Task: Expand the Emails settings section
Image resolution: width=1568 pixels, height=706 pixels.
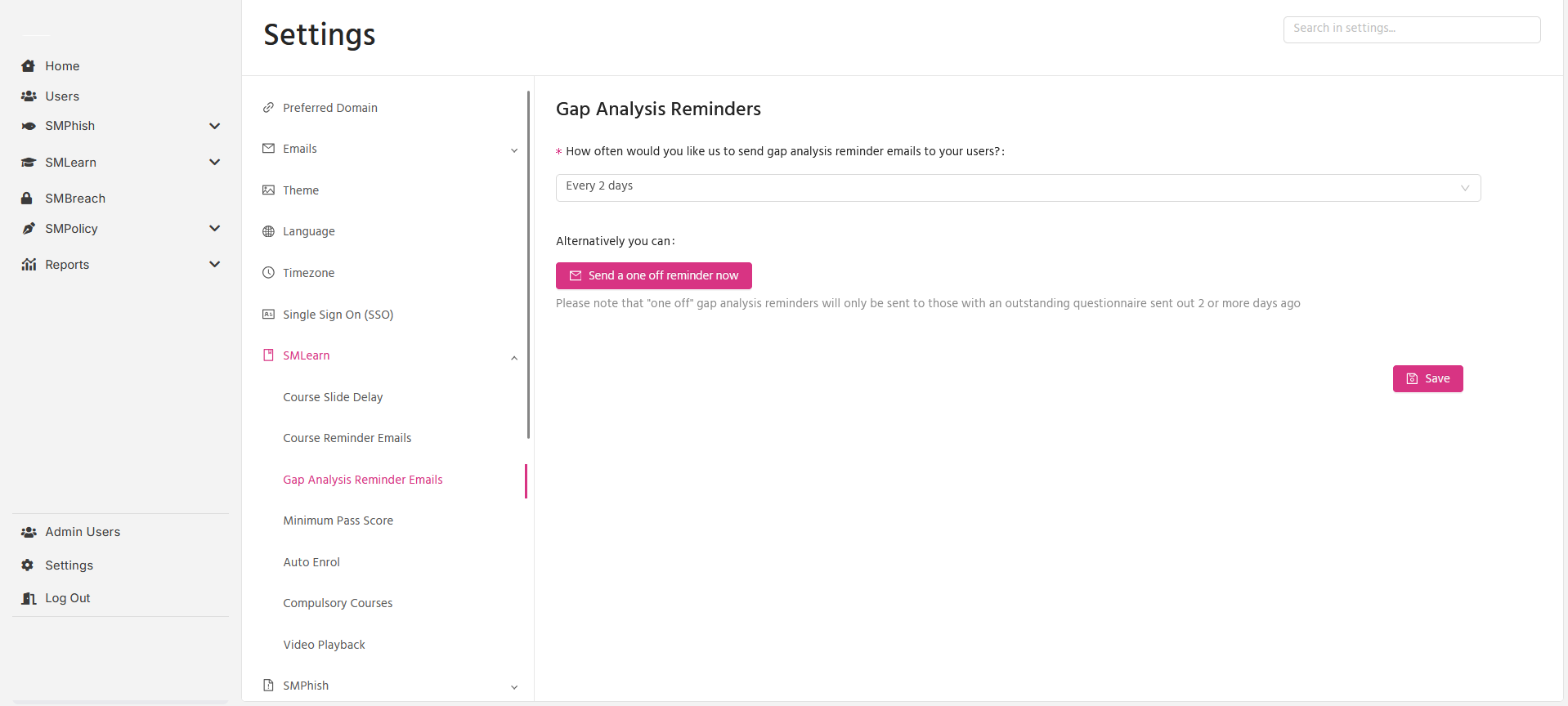Action: [x=514, y=150]
